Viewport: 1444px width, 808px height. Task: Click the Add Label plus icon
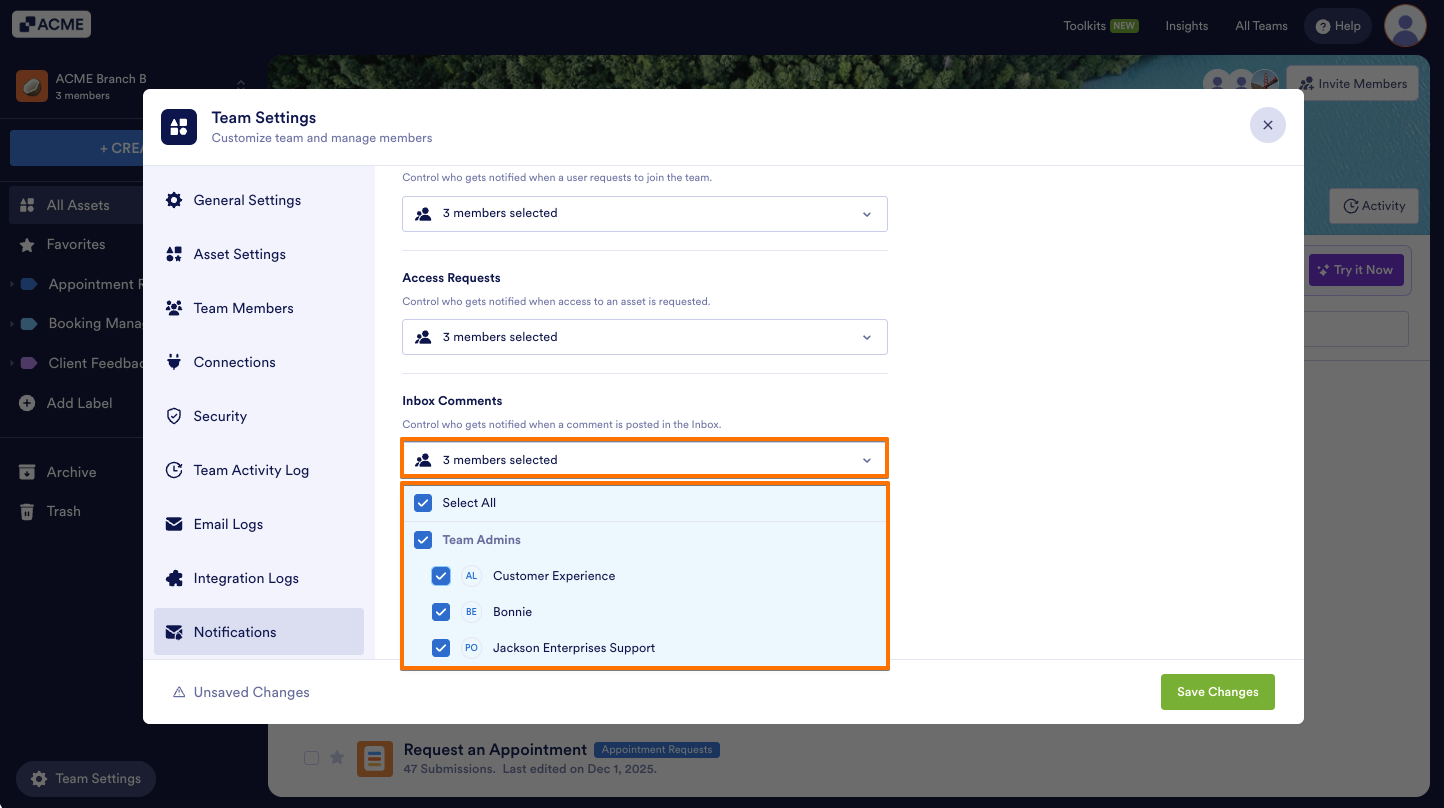pos(28,403)
